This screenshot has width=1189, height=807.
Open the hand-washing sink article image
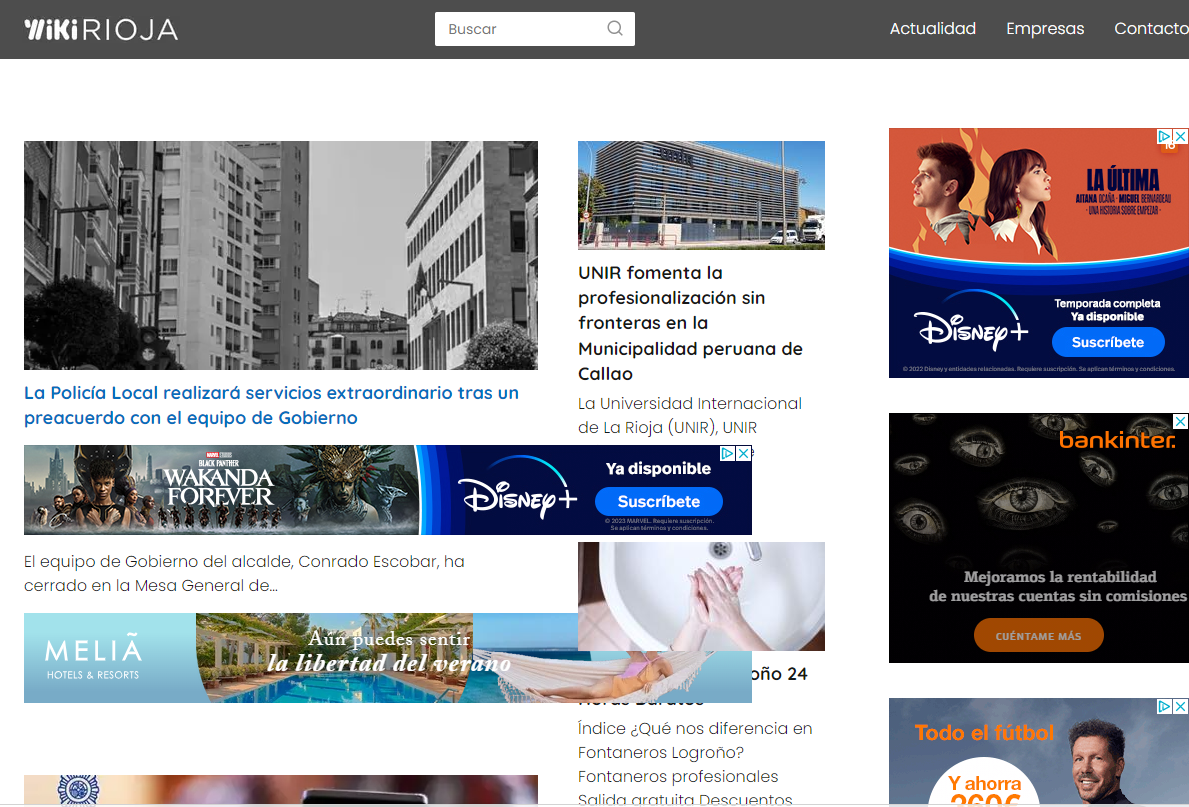coord(701,596)
